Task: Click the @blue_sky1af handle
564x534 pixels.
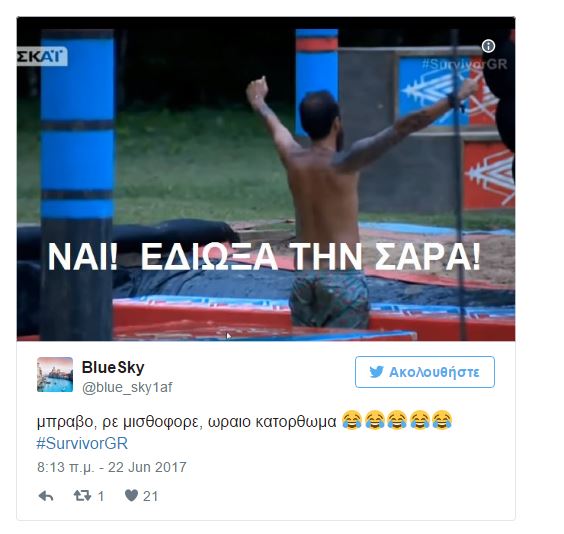Action: [127, 387]
